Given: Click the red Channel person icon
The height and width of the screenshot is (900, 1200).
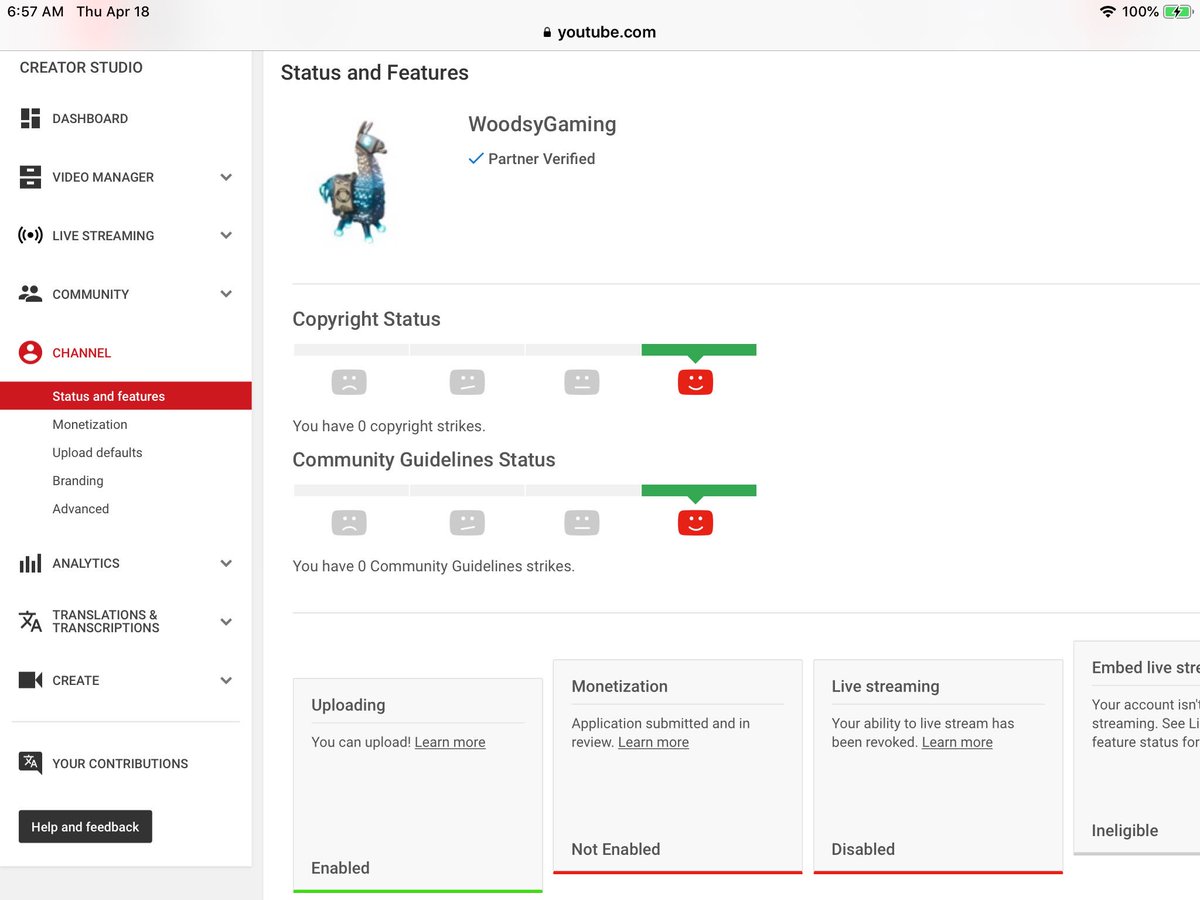Looking at the screenshot, I should (x=30, y=353).
